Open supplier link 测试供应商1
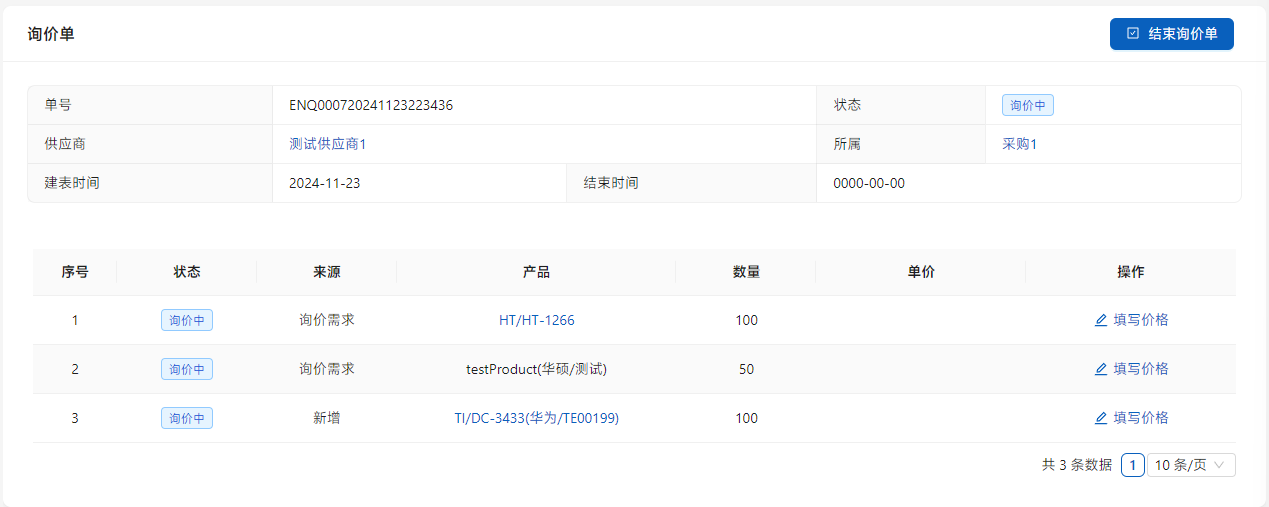 point(328,144)
